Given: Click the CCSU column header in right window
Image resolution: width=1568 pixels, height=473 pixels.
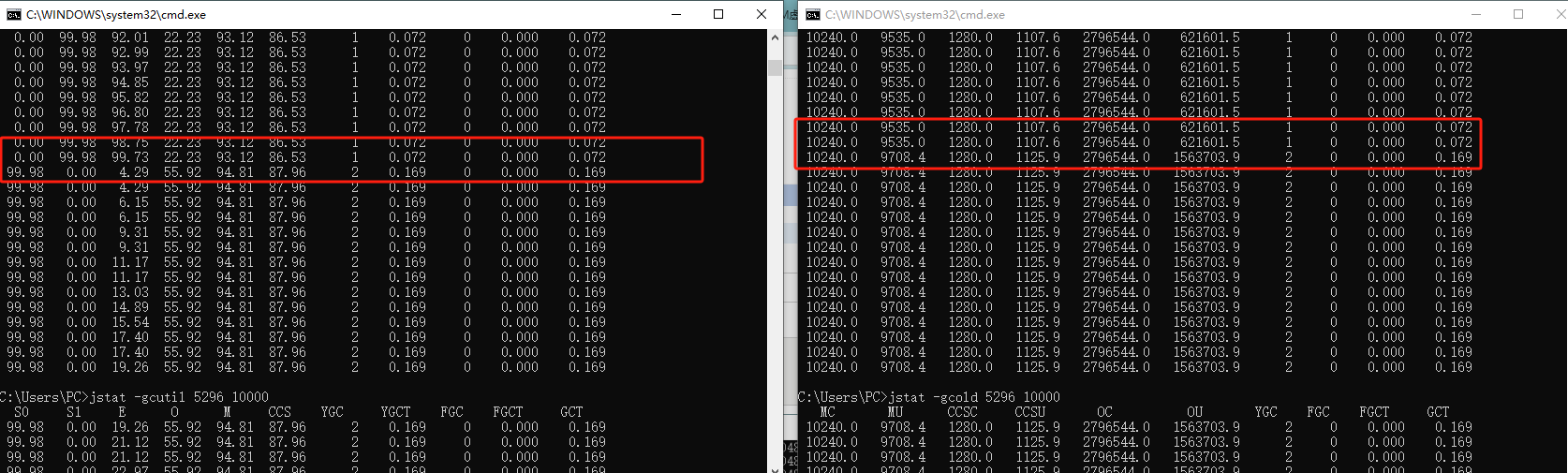Looking at the screenshot, I should pyautogui.click(x=1029, y=412).
